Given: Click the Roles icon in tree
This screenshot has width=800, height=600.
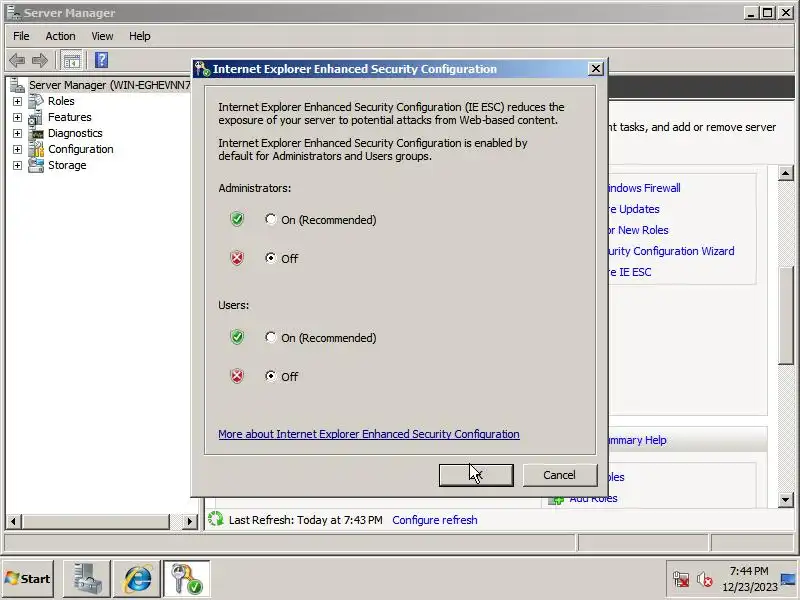Looking at the screenshot, I should pos(36,101).
